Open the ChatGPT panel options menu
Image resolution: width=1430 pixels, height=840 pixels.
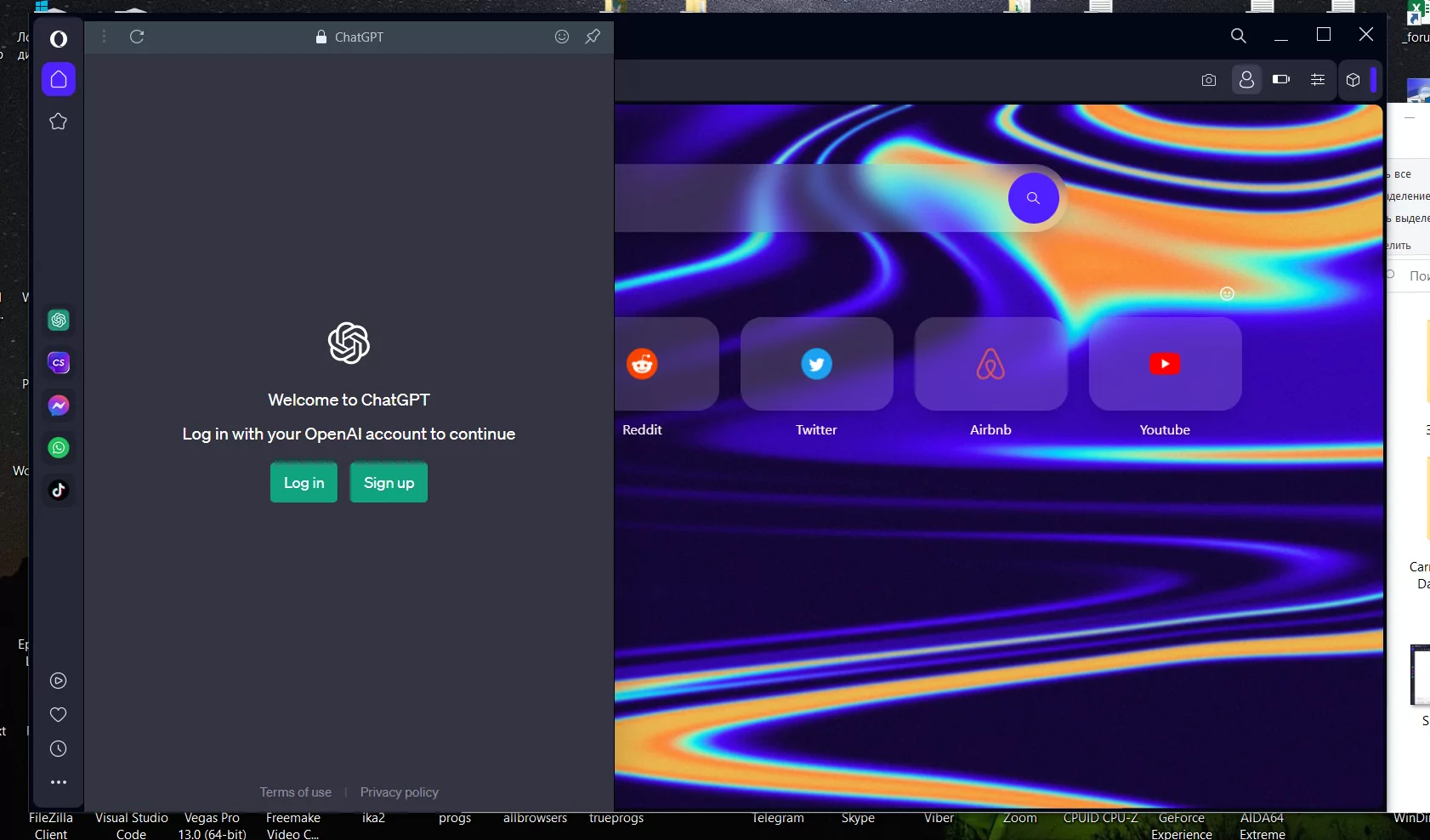pos(104,37)
